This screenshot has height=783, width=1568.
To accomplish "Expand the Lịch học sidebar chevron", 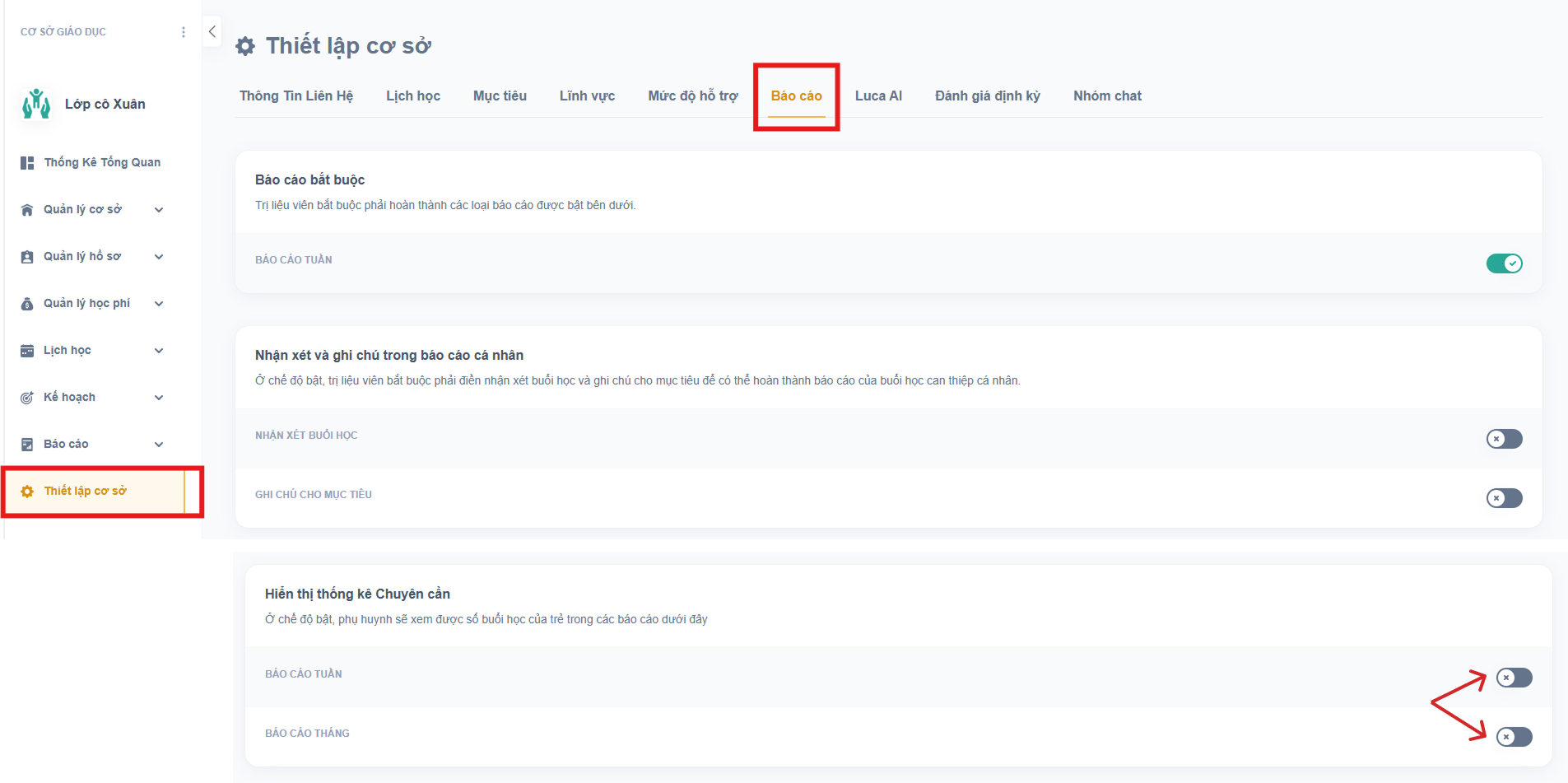I will click(159, 351).
